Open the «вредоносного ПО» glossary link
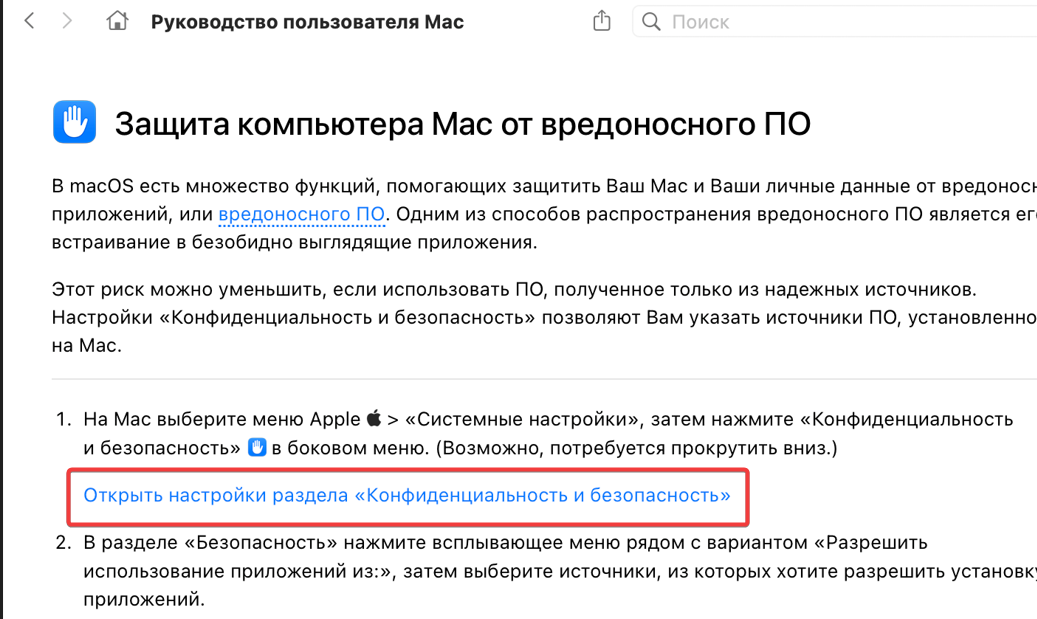The image size is (1037, 619). [x=300, y=214]
